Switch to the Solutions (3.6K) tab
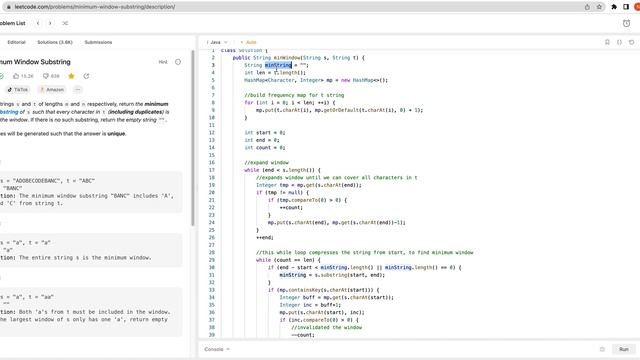Viewport: 640px width, 360px height. 55,42
